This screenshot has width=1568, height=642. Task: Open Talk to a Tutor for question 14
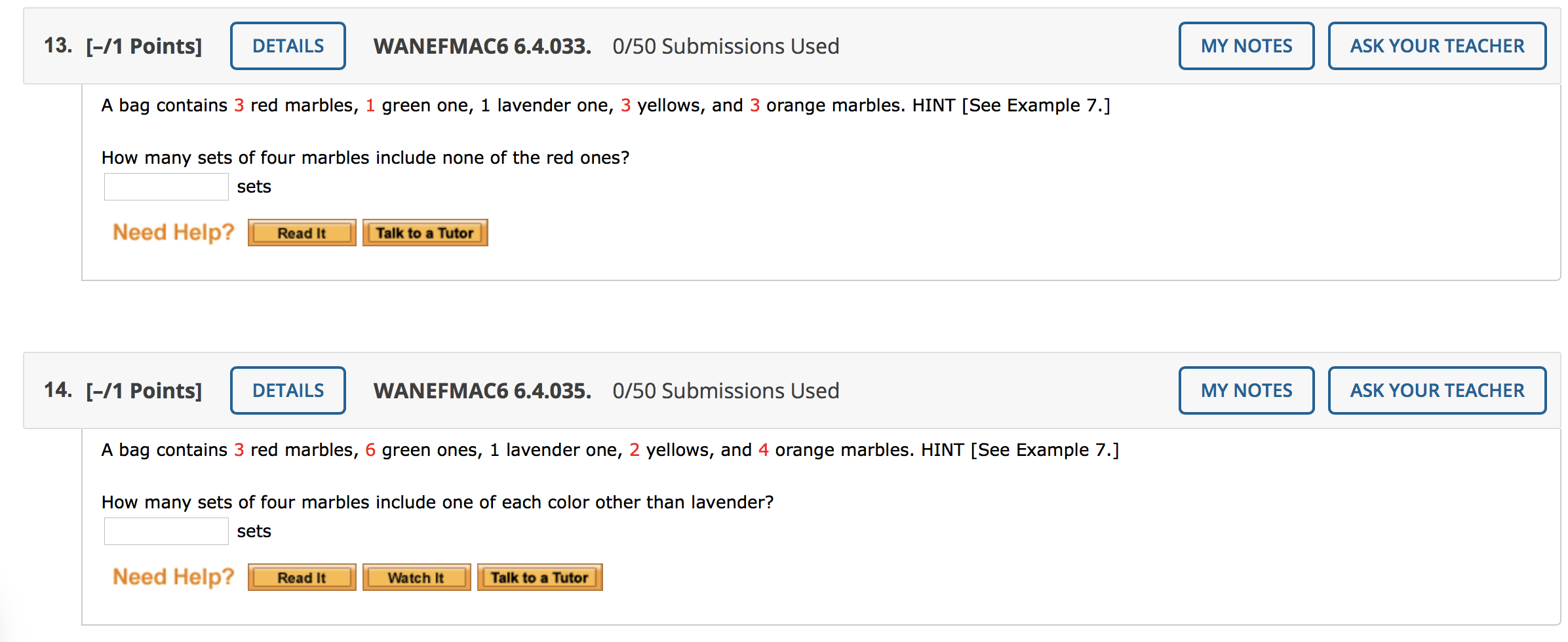(539, 577)
